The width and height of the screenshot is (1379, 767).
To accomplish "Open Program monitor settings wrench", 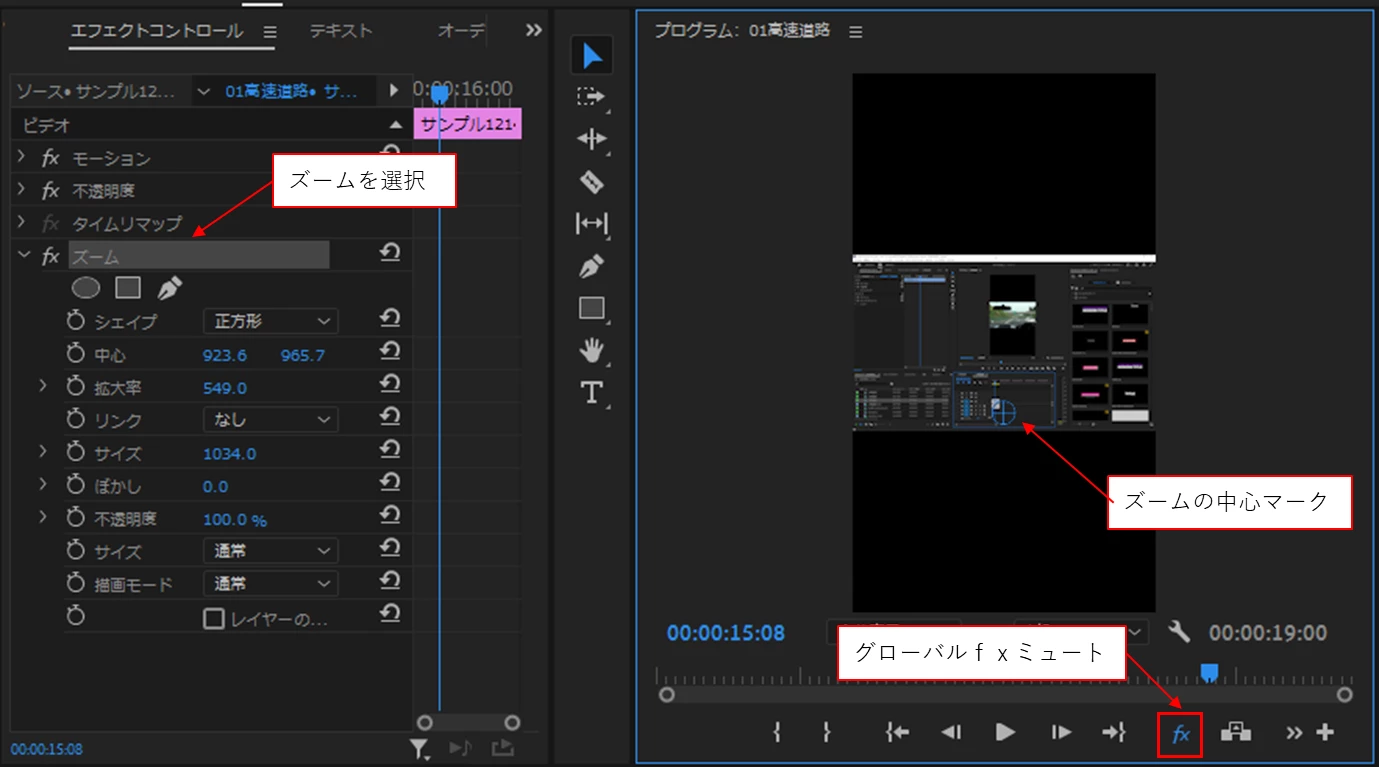I will [1180, 632].
